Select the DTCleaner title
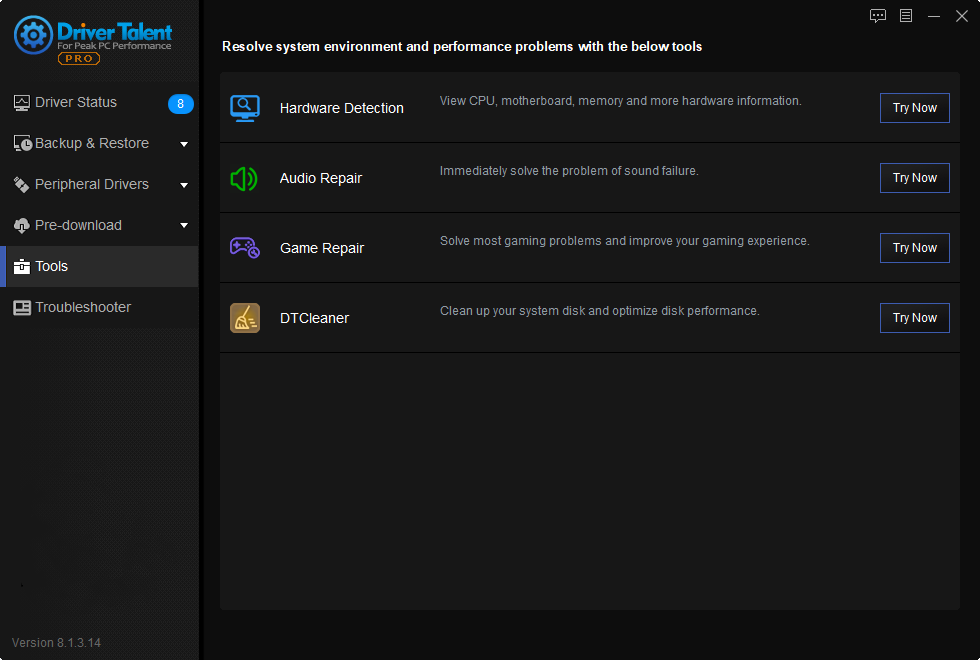The width and height of the screenshot is (980, 660). tap(314, 319)
